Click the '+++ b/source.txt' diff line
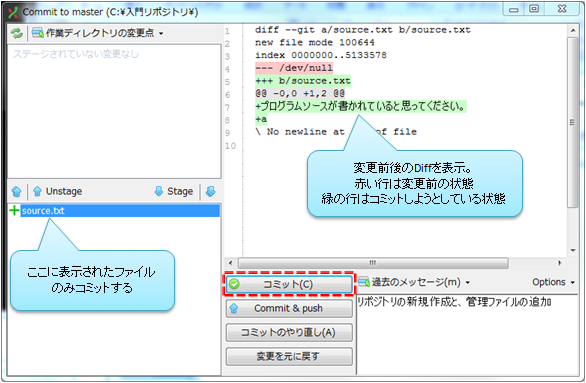Viewport: 586px width, 383px height. click(303, 81)
